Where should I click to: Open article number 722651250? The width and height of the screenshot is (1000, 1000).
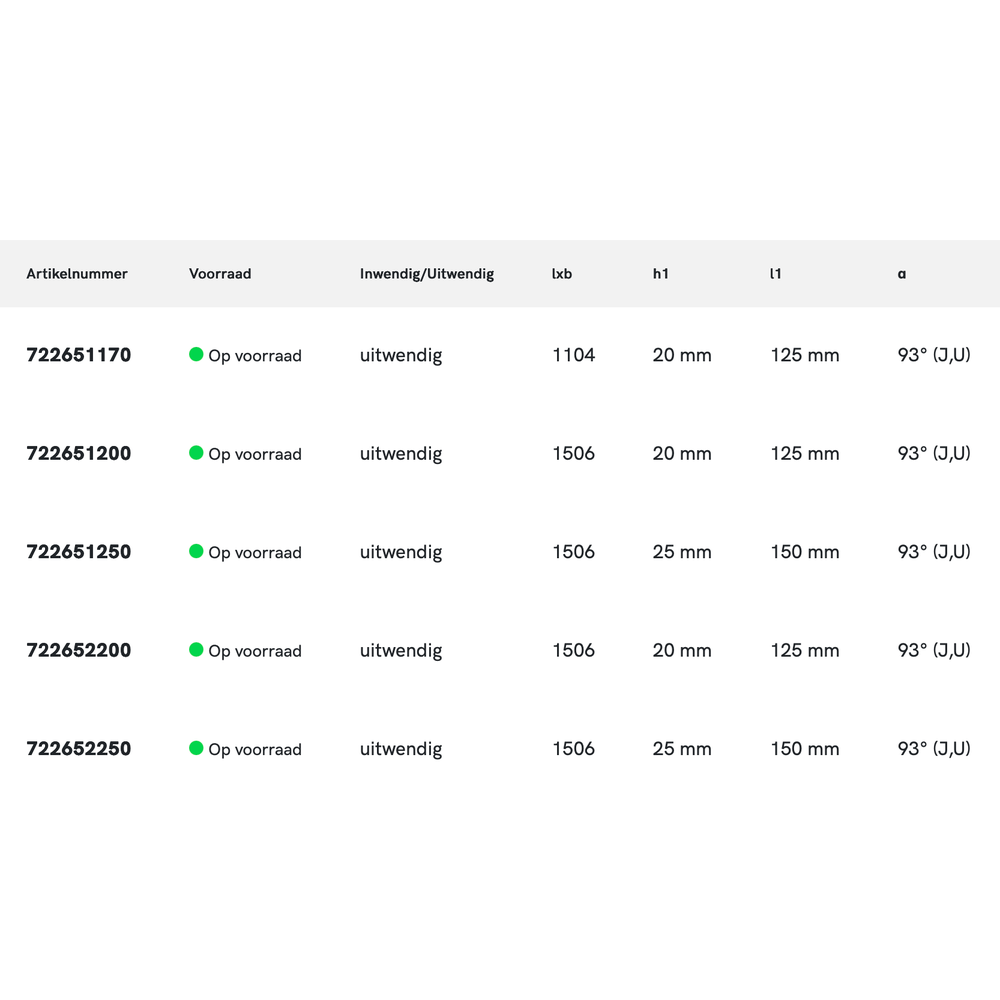(x=79, y=552)
